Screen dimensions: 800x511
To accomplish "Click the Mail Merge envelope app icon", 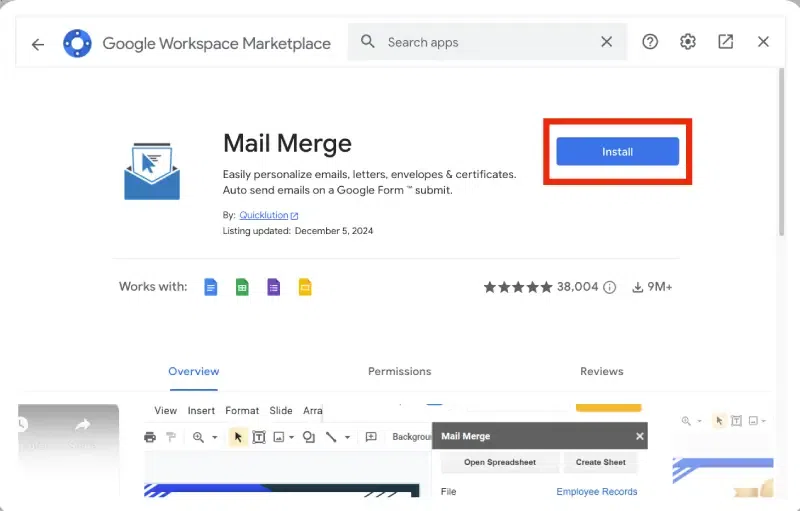I will pos(152,171).
